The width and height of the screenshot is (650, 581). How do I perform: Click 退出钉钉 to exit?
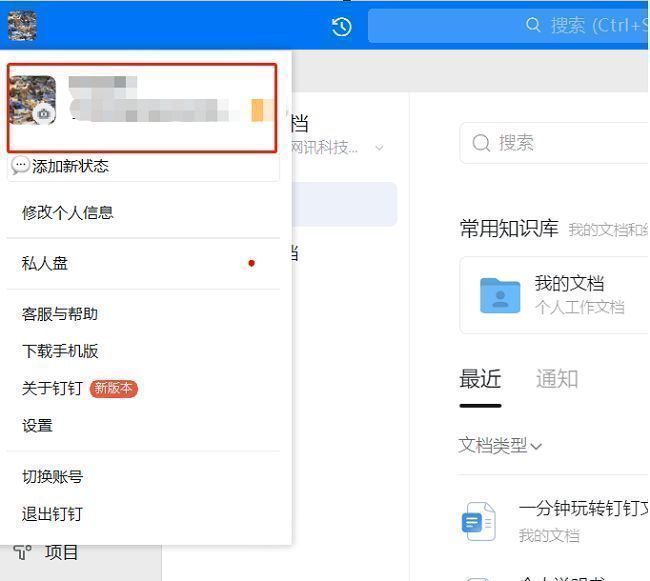(x=52, y=514)
